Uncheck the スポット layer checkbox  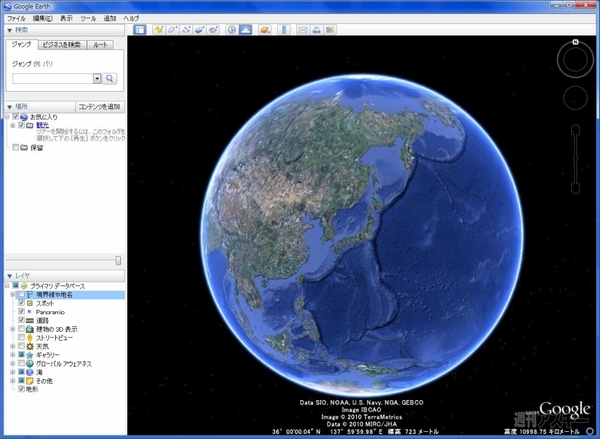(21, 303)
